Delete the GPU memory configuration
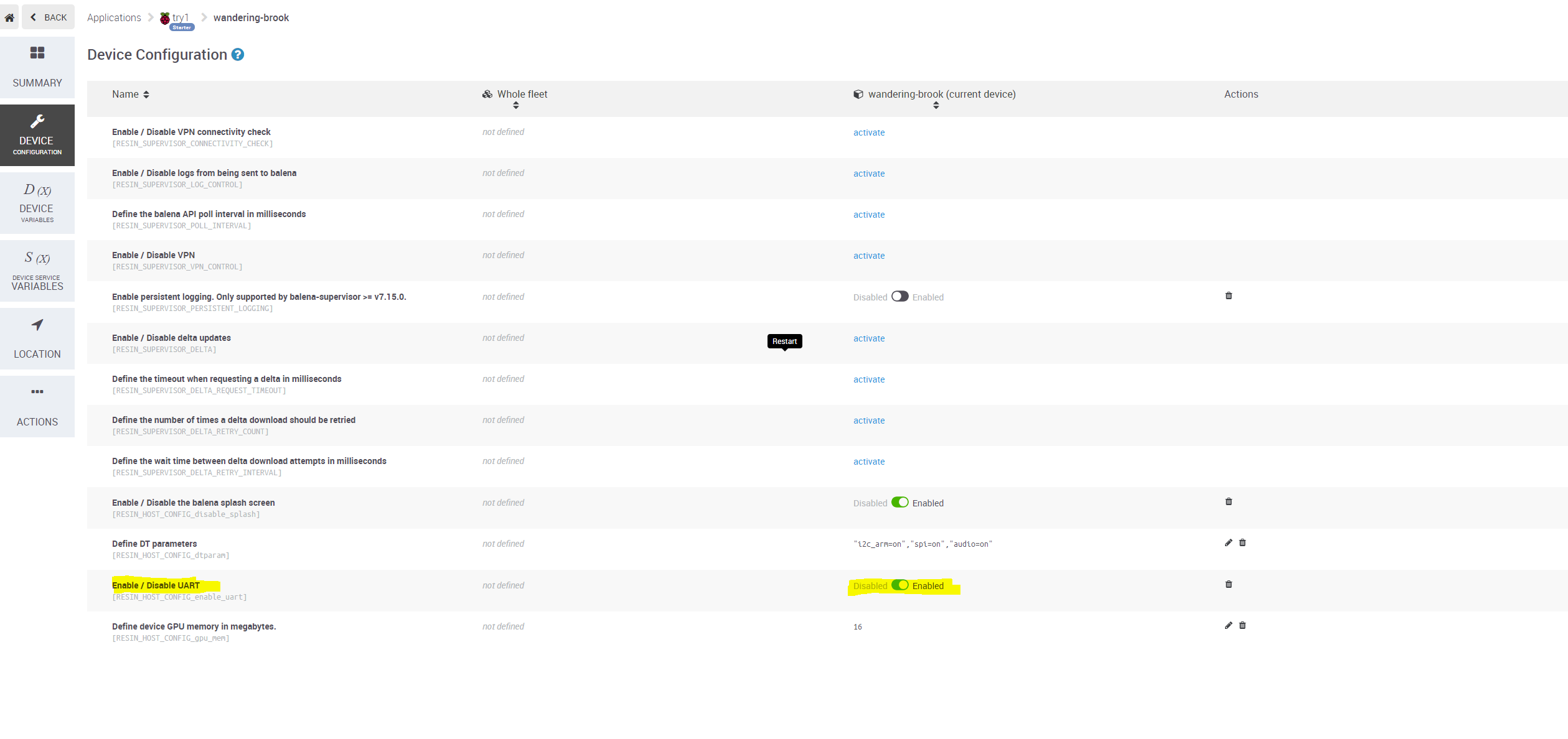The height and width of the screenshot is (739, 1568). coord(1242,626)
